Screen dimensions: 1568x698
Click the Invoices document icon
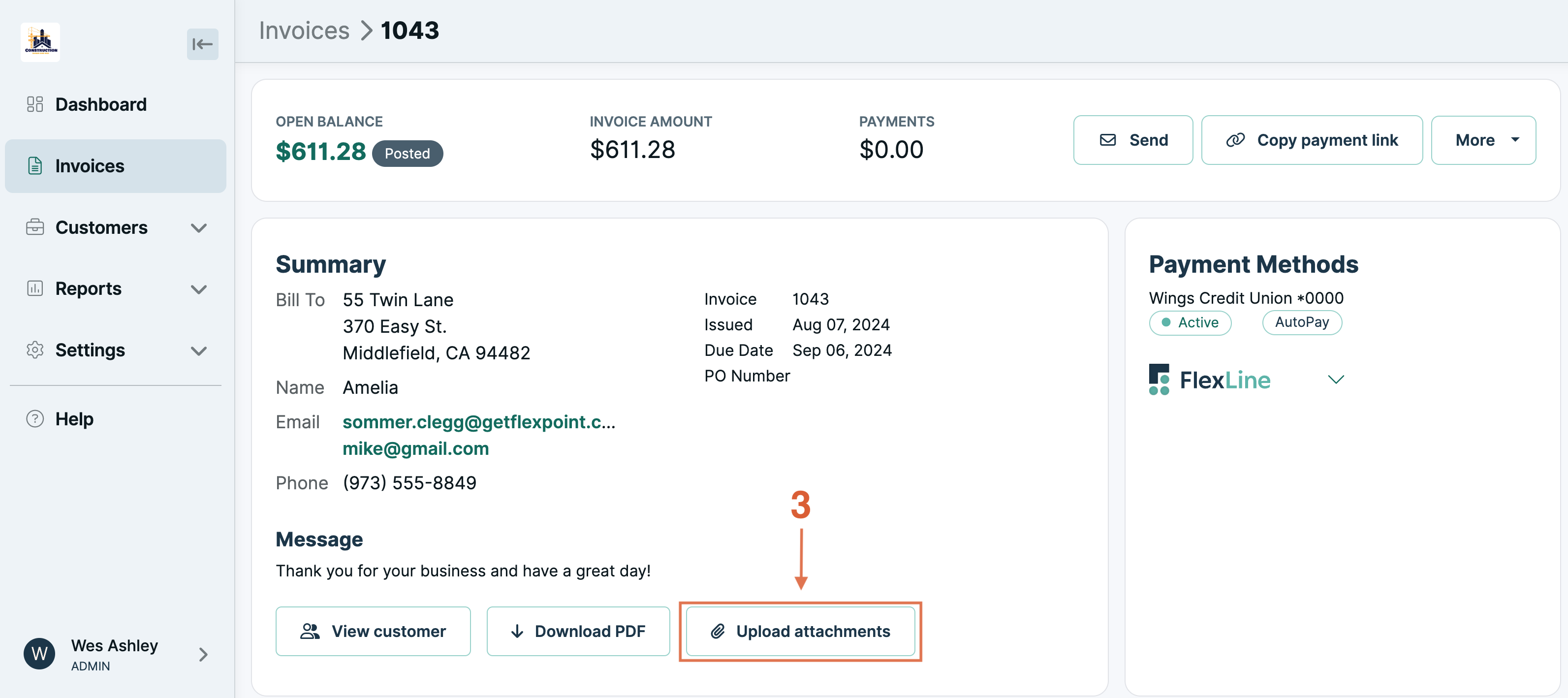click(34, 165)
